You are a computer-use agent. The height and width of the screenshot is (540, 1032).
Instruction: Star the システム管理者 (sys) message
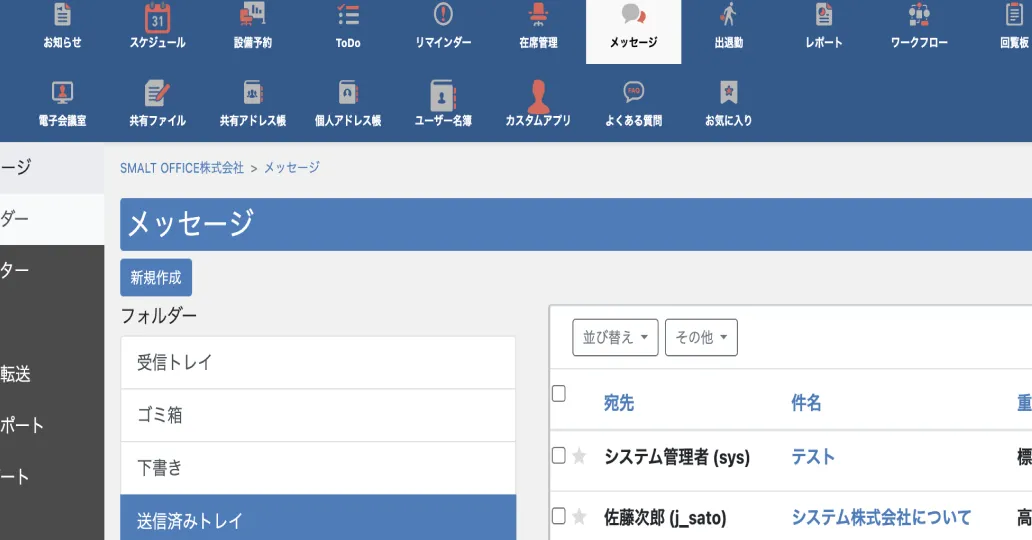(579, 456)
